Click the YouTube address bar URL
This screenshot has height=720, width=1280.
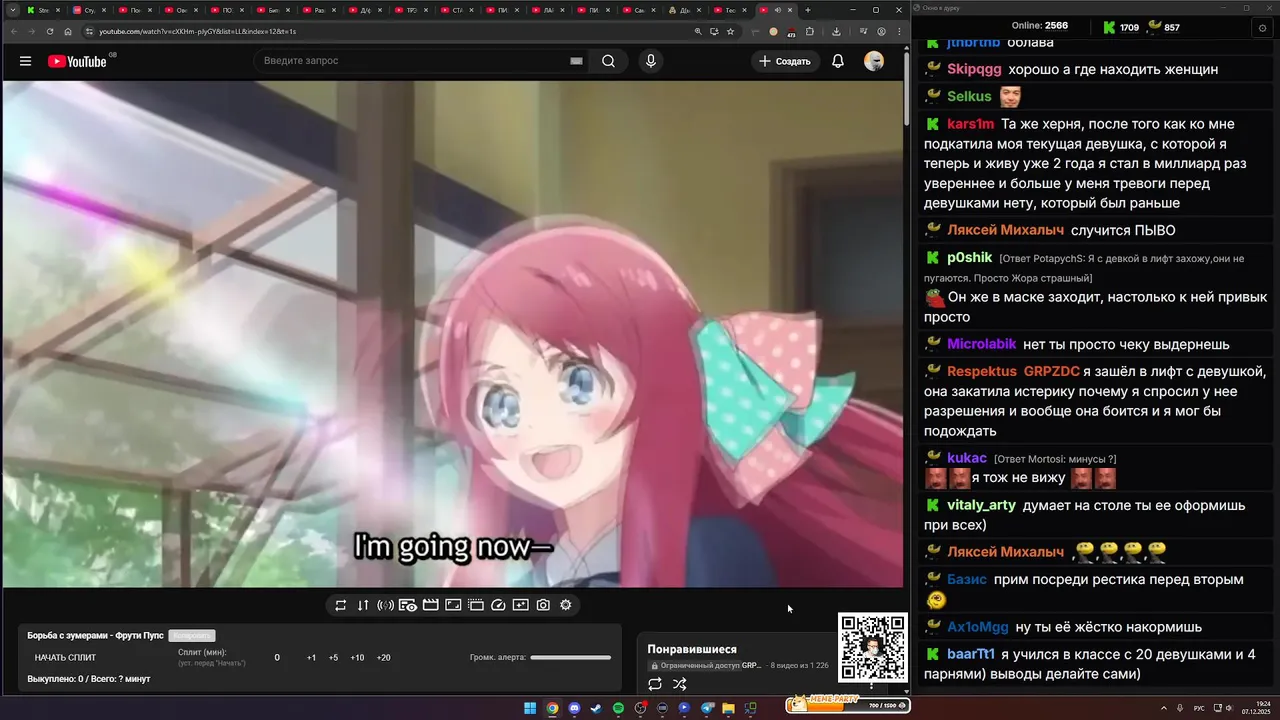pos(198,31)
